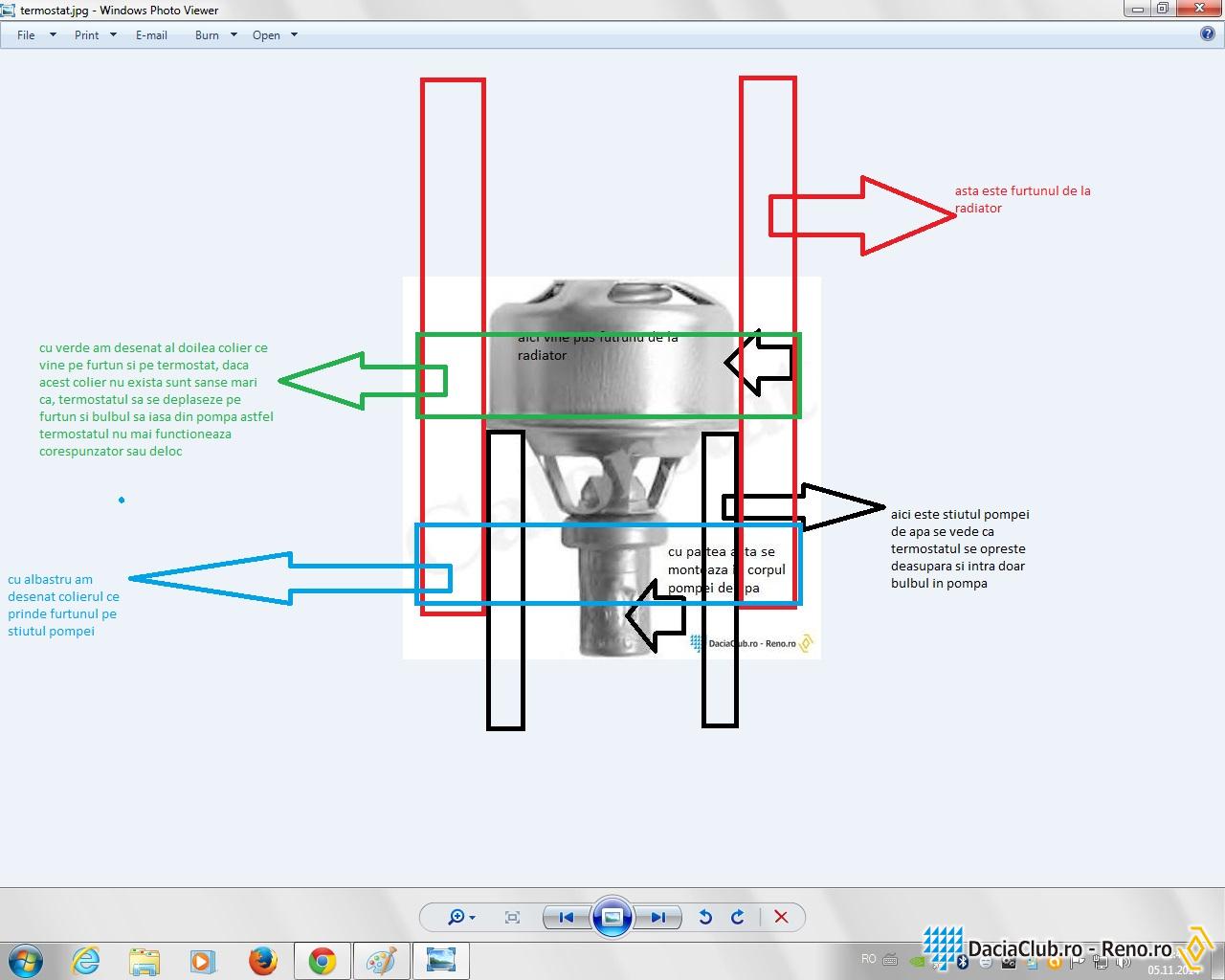Expand the zoom level dropdown arrow
This screenshot has height=980, width=1225.
(x=472, y=918)
